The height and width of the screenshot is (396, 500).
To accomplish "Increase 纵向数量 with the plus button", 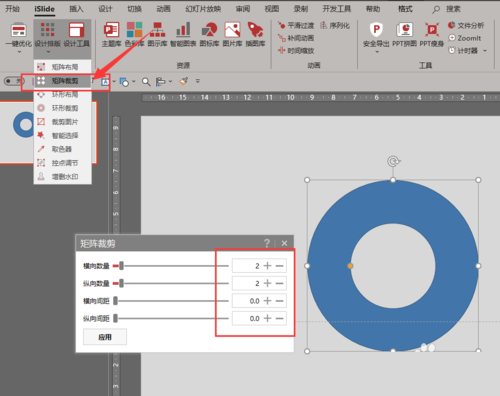I will (267, 283).
